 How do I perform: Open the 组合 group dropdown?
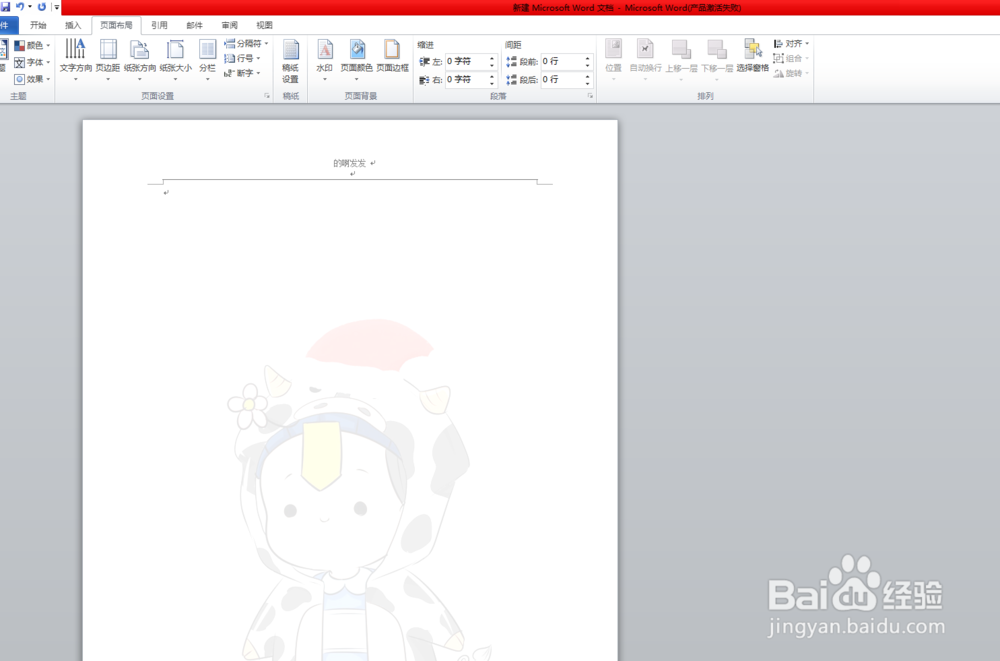click(x=791, y=58)
